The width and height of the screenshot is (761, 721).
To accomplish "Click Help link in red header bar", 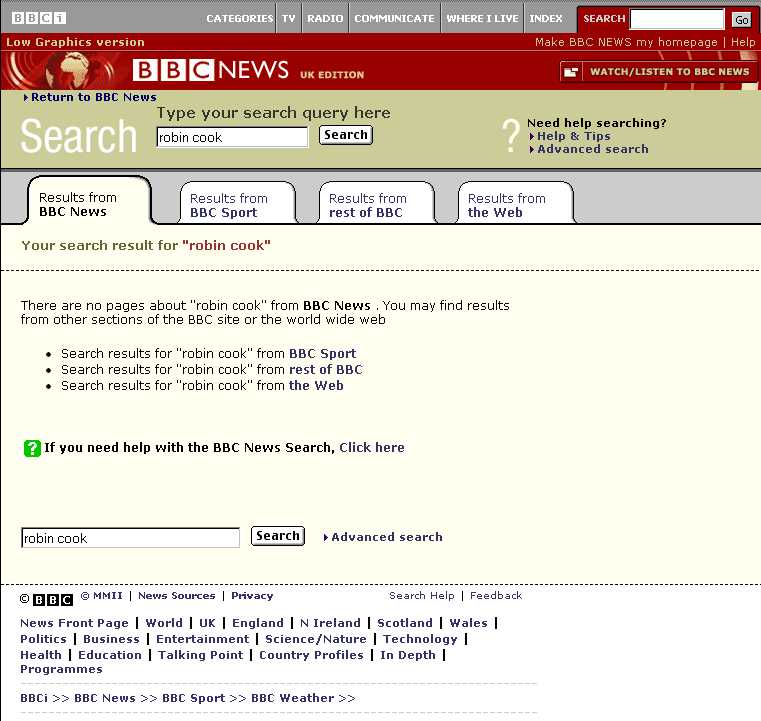I will 743,42.
